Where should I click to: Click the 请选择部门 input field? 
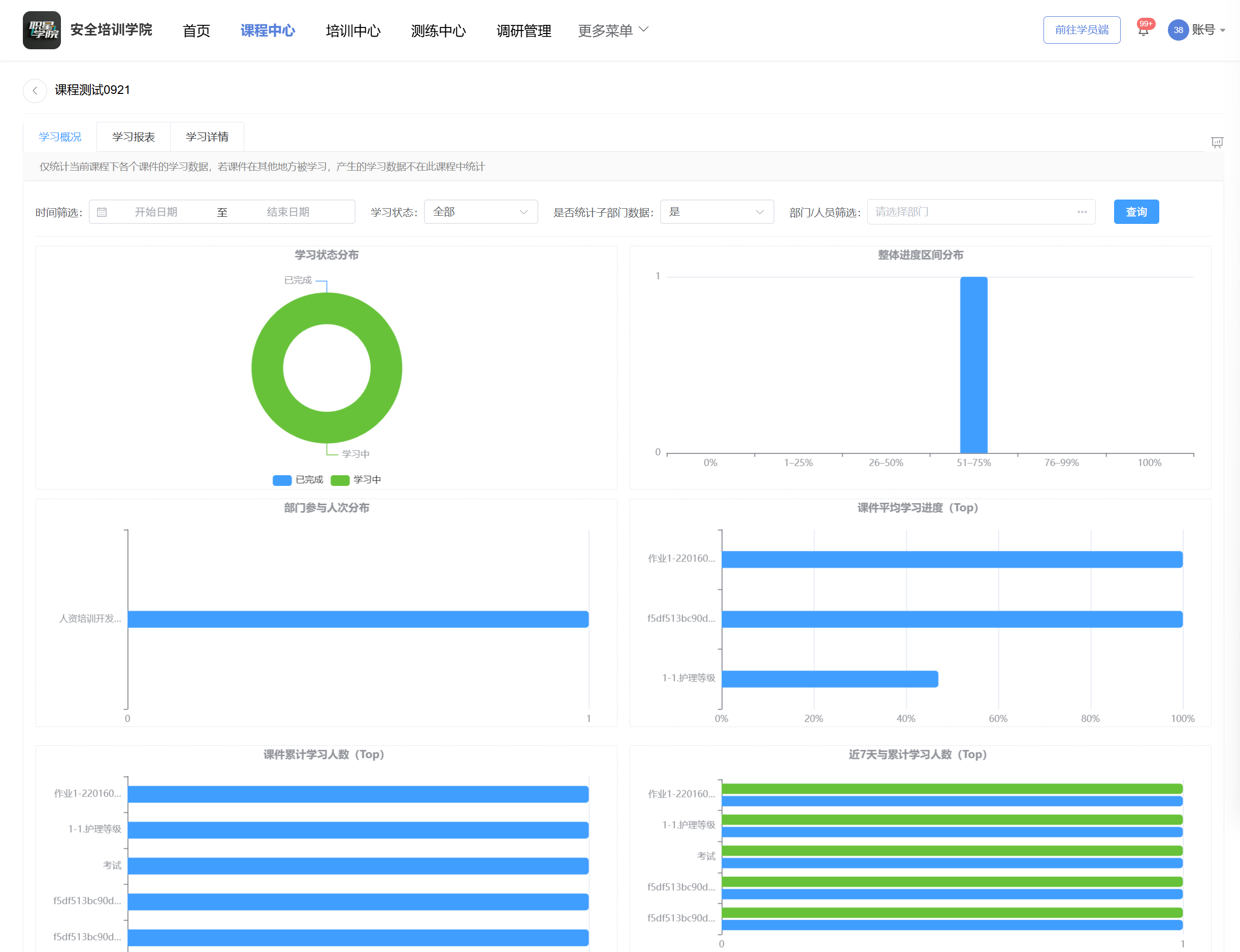pyautogui.click(x=981, y=212)
